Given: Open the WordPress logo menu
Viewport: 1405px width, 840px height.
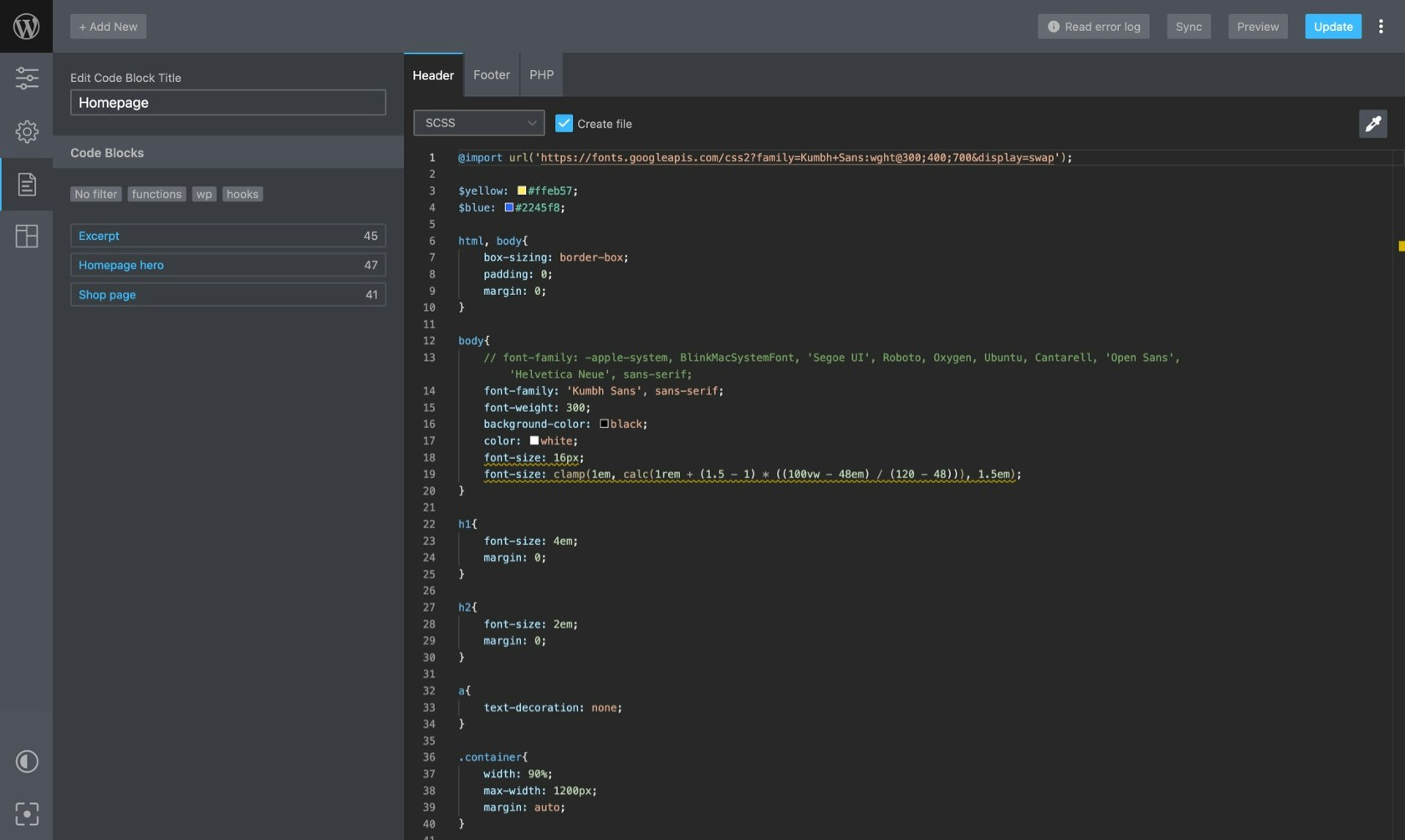Looking at the screenshot, I should (26, 25).
